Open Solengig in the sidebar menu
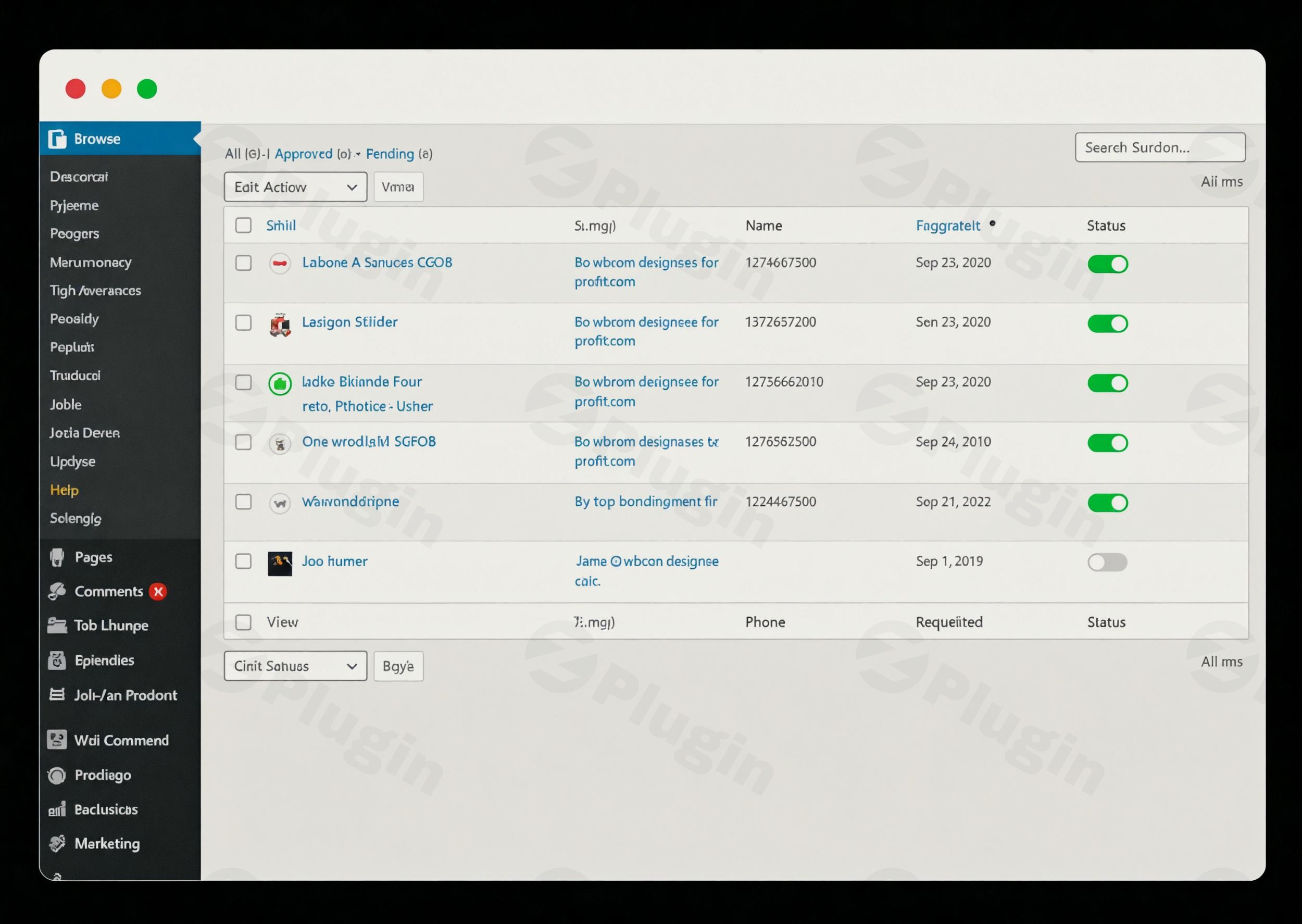1302x924 pixels. tap(76, 518)
